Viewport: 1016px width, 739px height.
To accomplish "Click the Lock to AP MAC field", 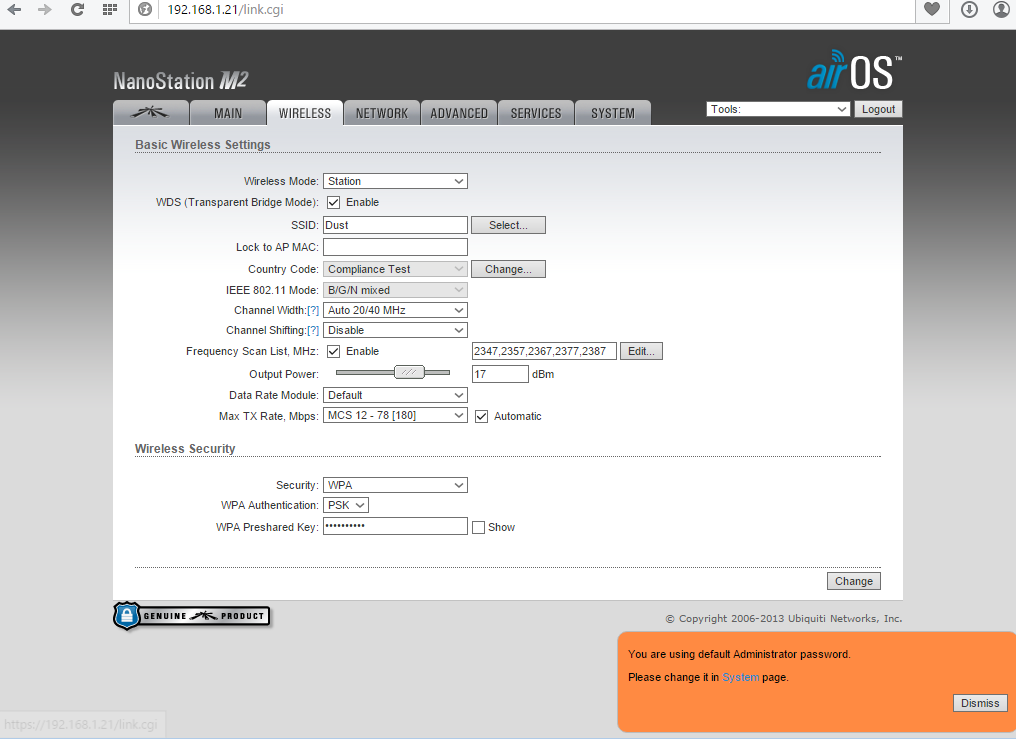I will 395,247.
